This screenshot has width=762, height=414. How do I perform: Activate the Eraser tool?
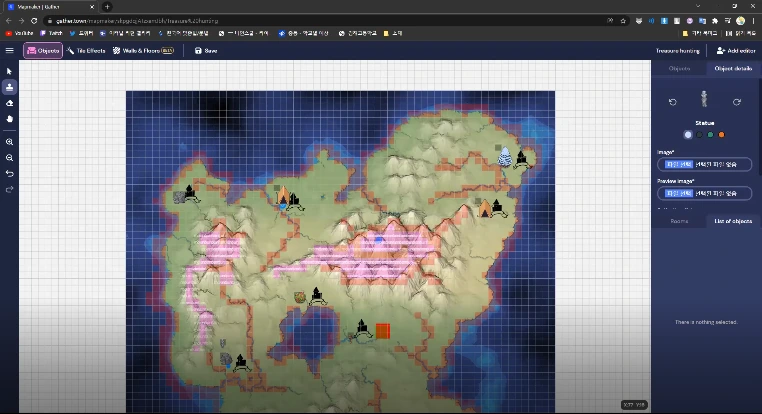9,103
